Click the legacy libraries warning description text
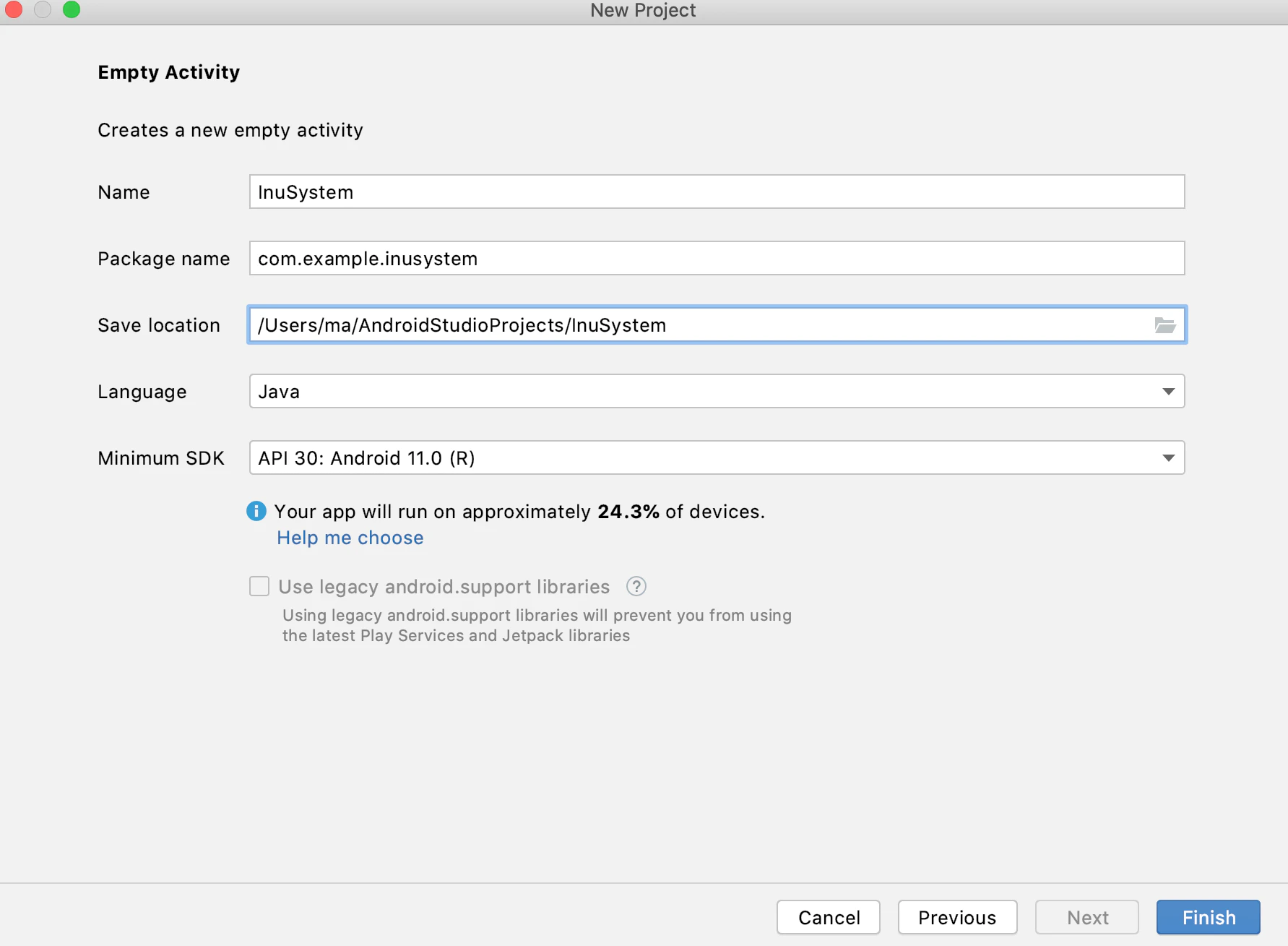1288x946 pixels. click(537, 625)
